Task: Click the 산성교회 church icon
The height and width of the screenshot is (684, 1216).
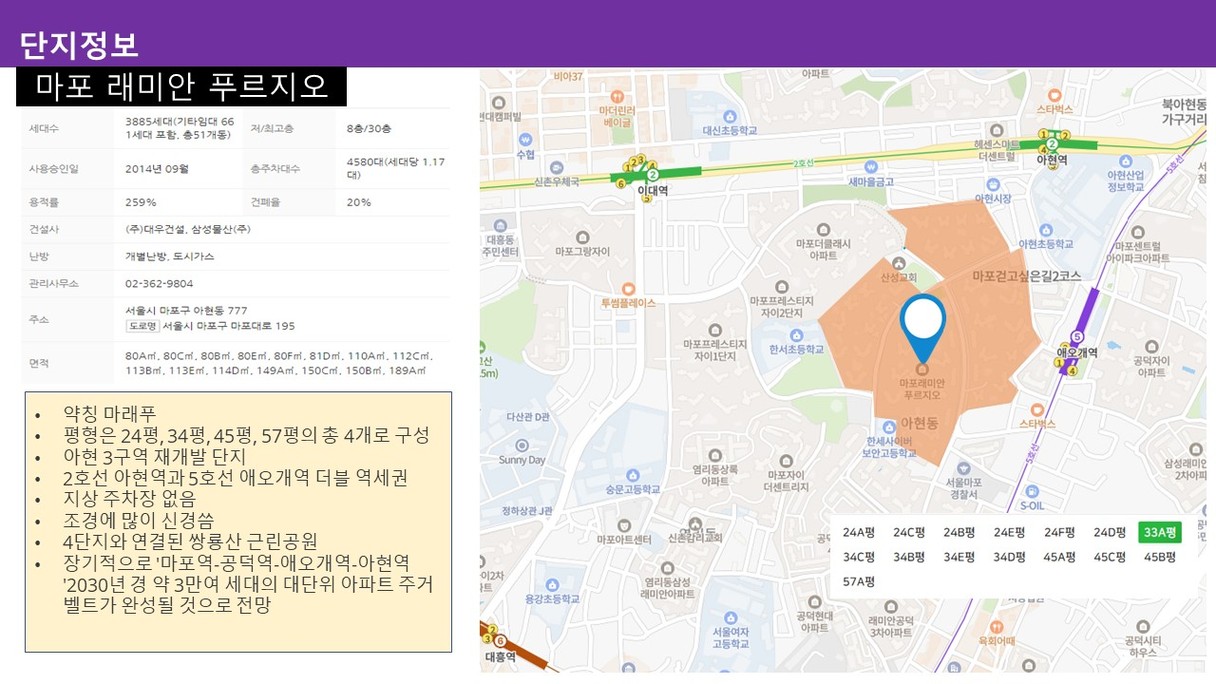Action: [898, 264]
